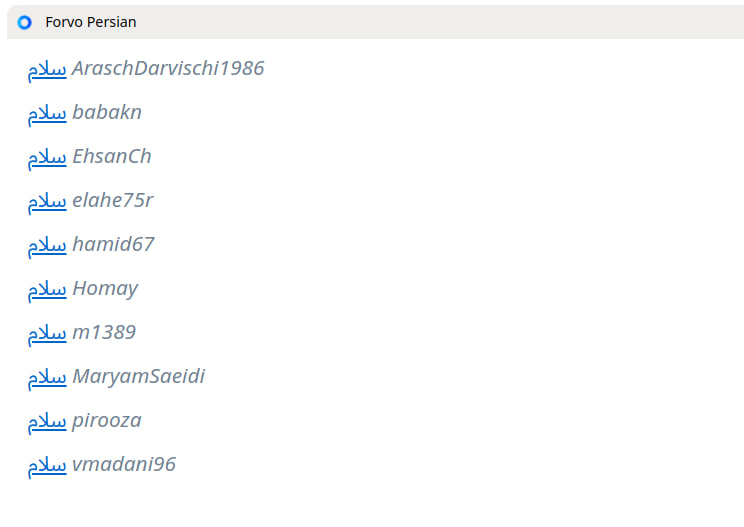Image resolution: width=744 pixels, height=527 pixels.
Task: Click the سلام link next to EhsanCh
Action: (x=47, y=157)
